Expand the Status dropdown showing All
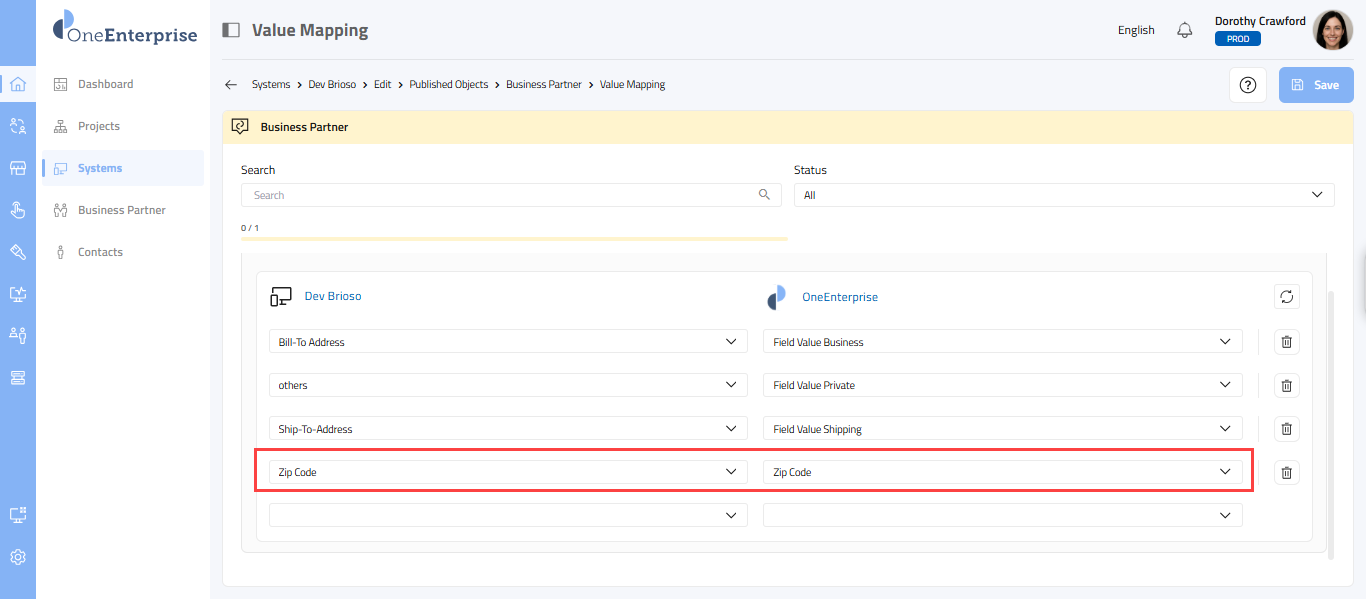 pyautogui.click(x=1063, y=195)
